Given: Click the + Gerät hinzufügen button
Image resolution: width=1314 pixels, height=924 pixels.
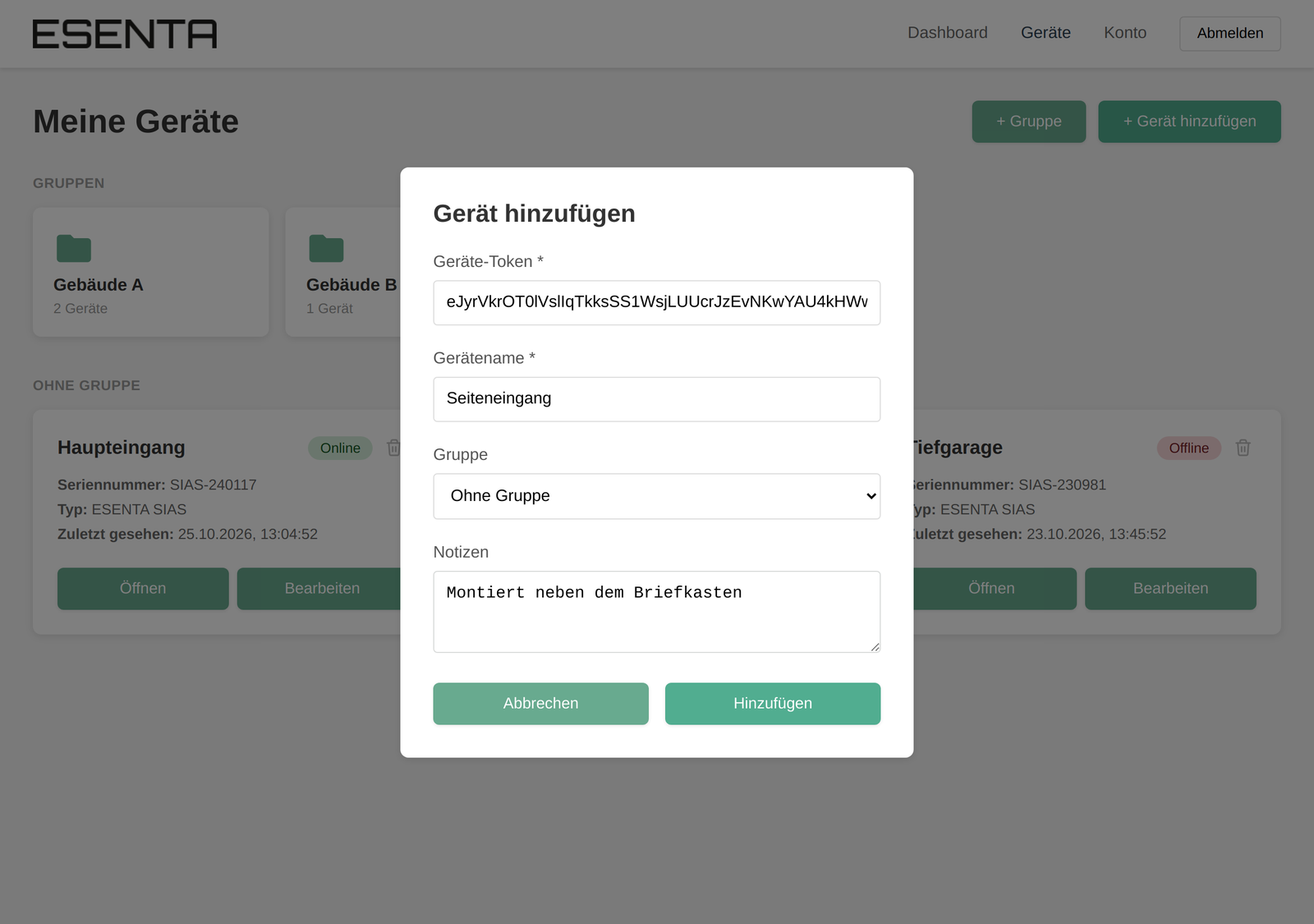Looking at the screenshot, I should [x=1190, y=122].
